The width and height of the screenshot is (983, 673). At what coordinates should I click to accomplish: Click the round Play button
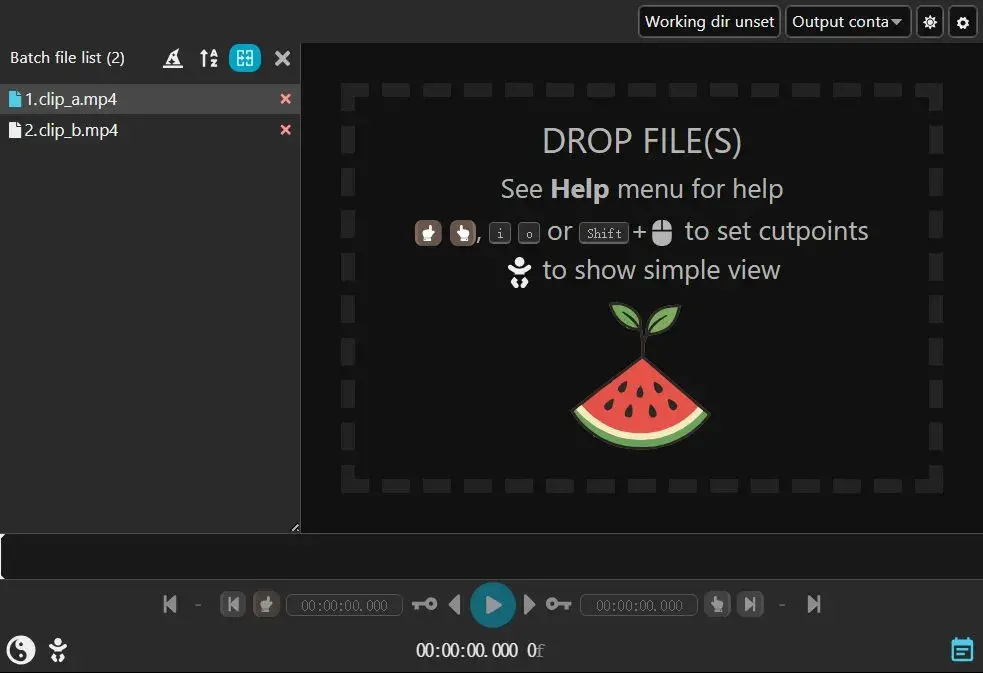point(493,605)
